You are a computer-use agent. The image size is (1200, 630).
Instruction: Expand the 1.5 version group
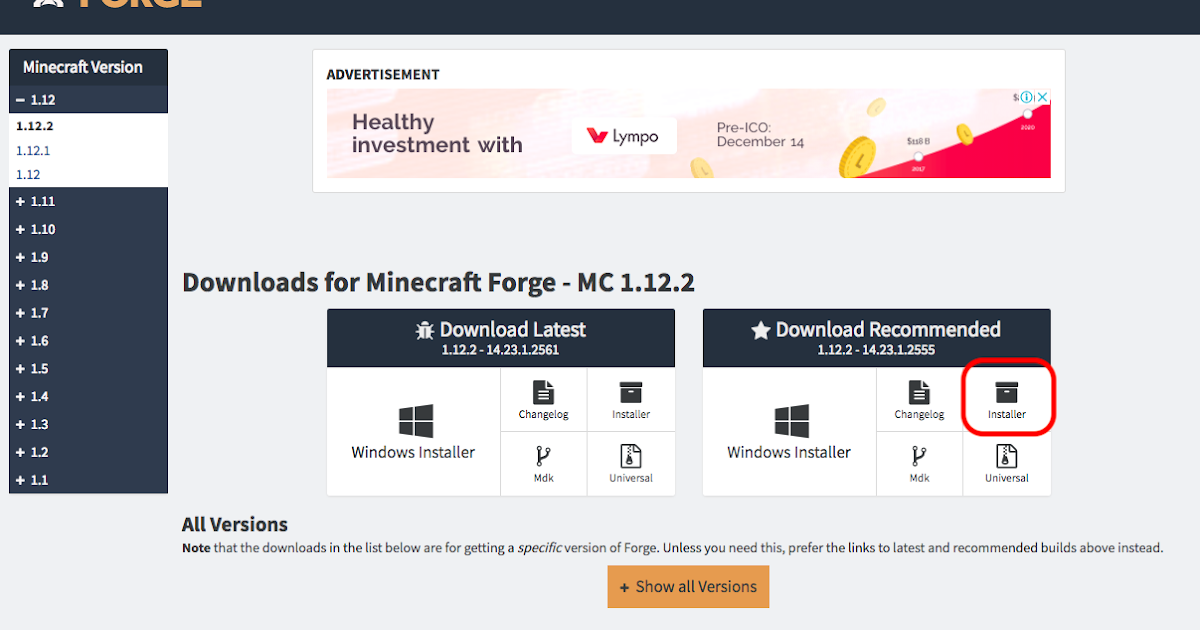(88, 369)
